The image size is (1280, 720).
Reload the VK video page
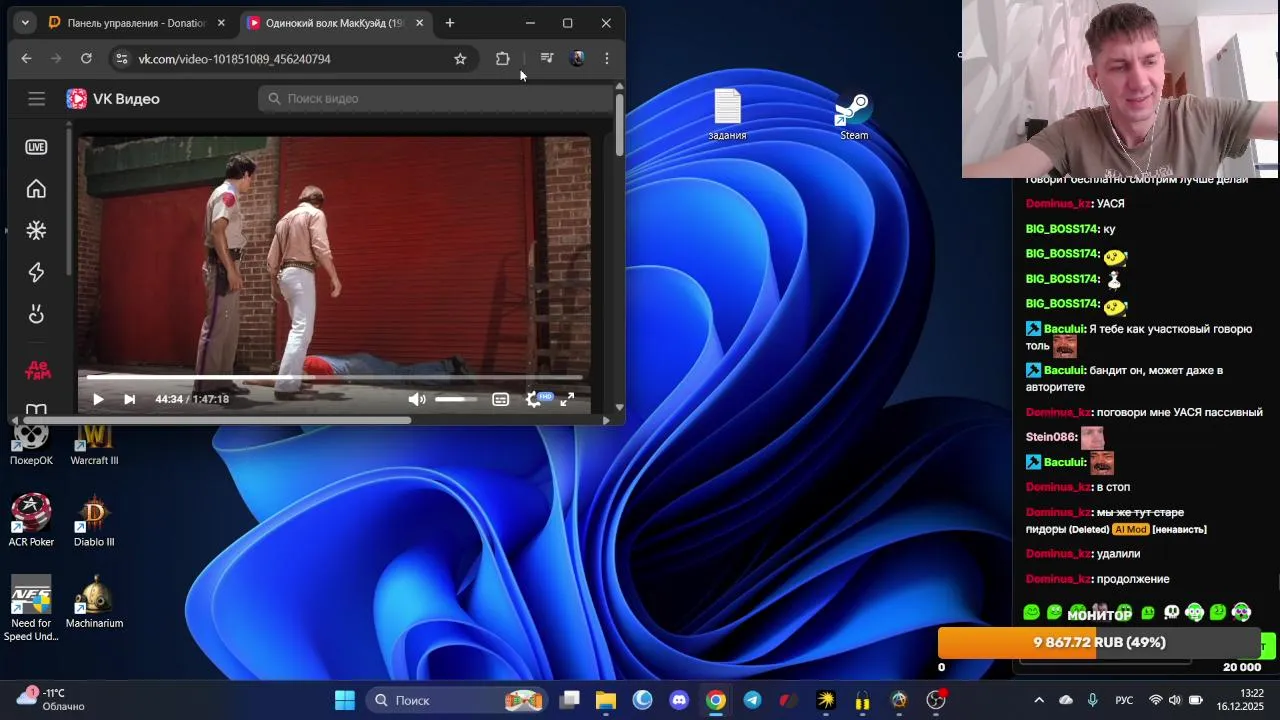(x=86, y=59)
